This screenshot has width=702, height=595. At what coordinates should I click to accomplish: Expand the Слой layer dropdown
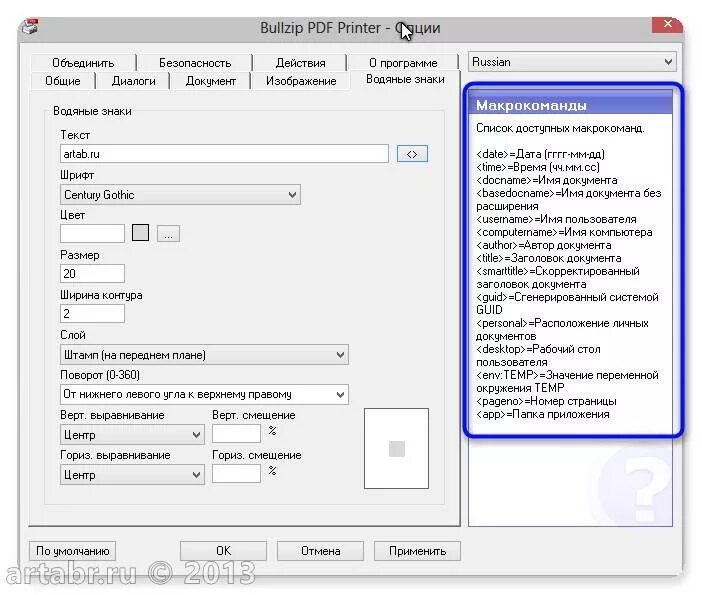pos(204,355)
